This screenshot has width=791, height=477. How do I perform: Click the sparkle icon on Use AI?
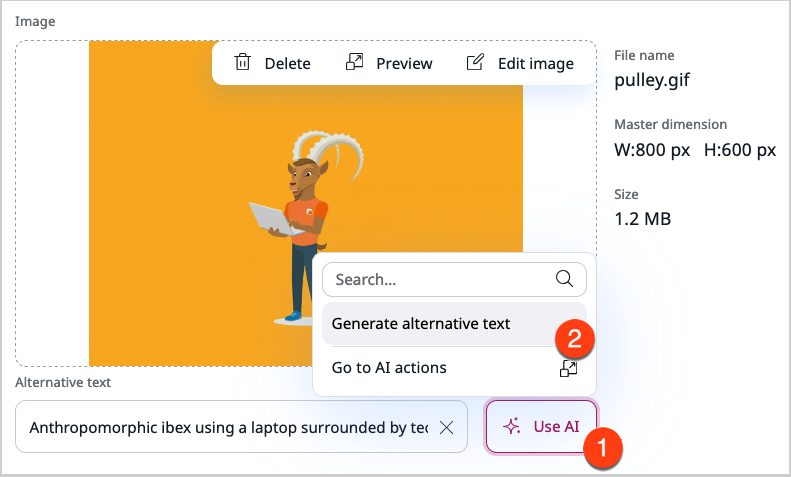pos(511,427)
